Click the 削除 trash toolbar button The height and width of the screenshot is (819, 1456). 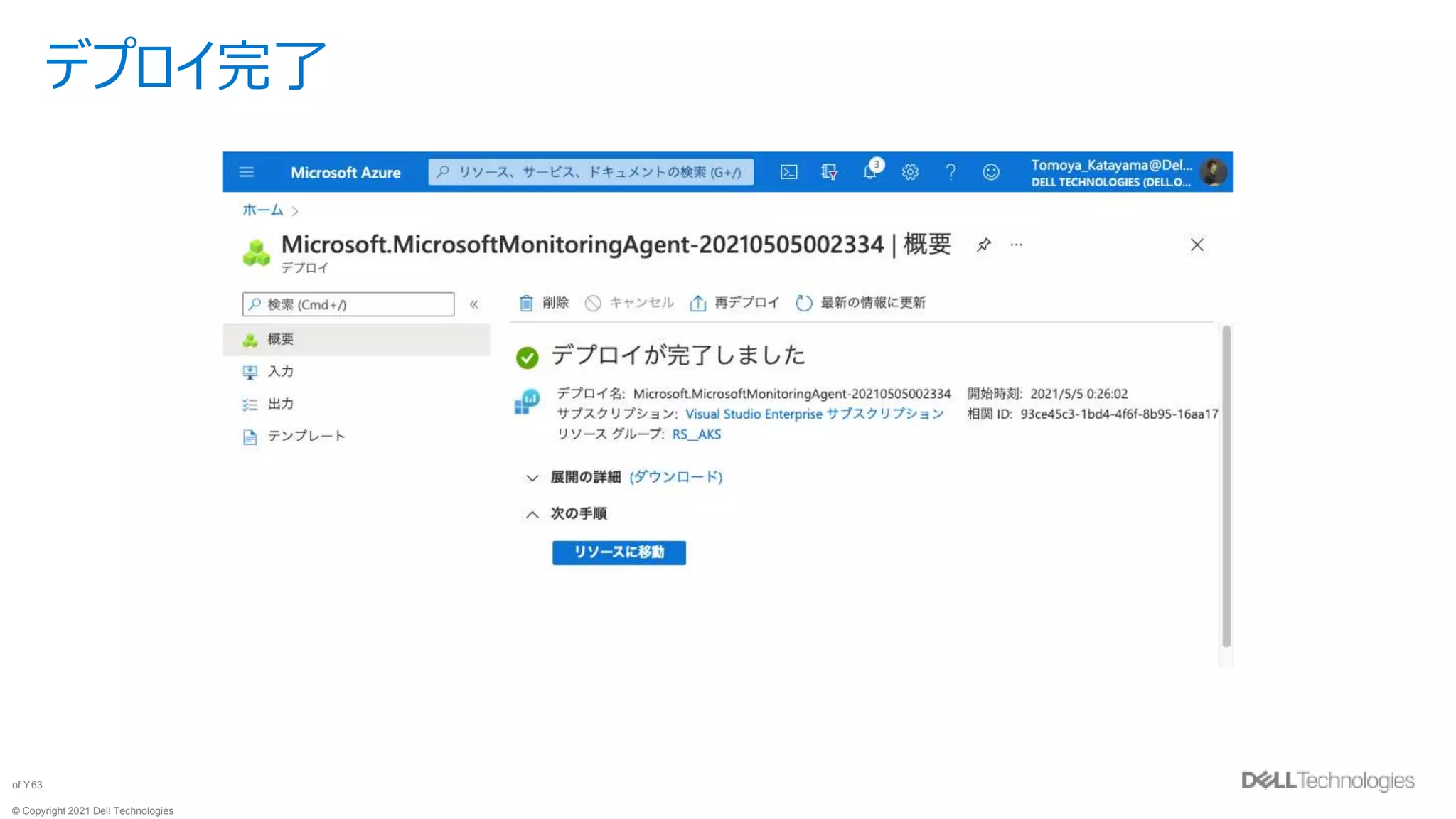544,303
